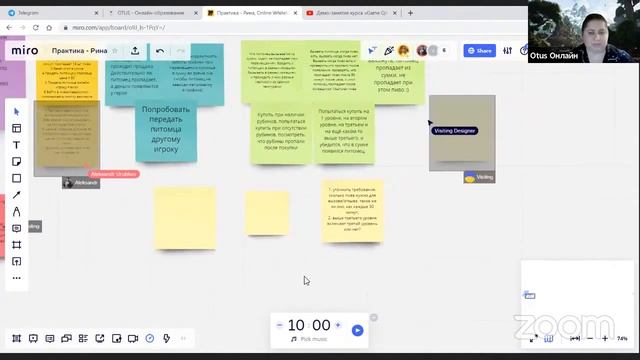
Task: Select the Frame tool in left sidebar
Action: point(16,245)
